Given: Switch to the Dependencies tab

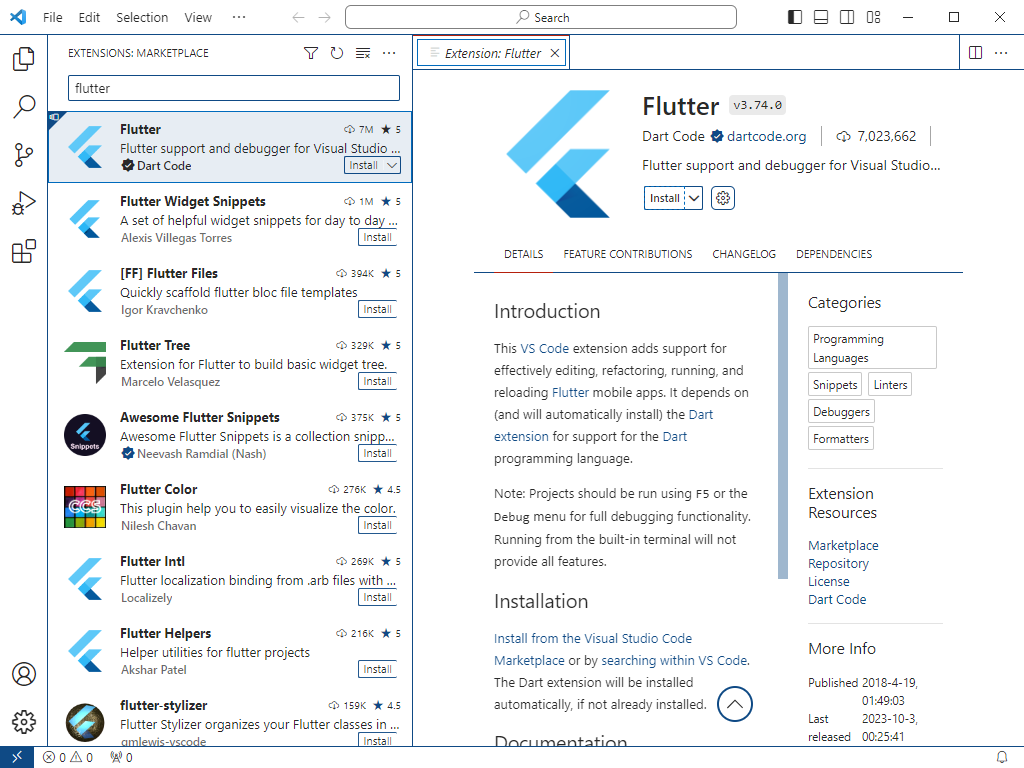Looking at the screenshot, I should pyautogui.click(x=834, y=254).
